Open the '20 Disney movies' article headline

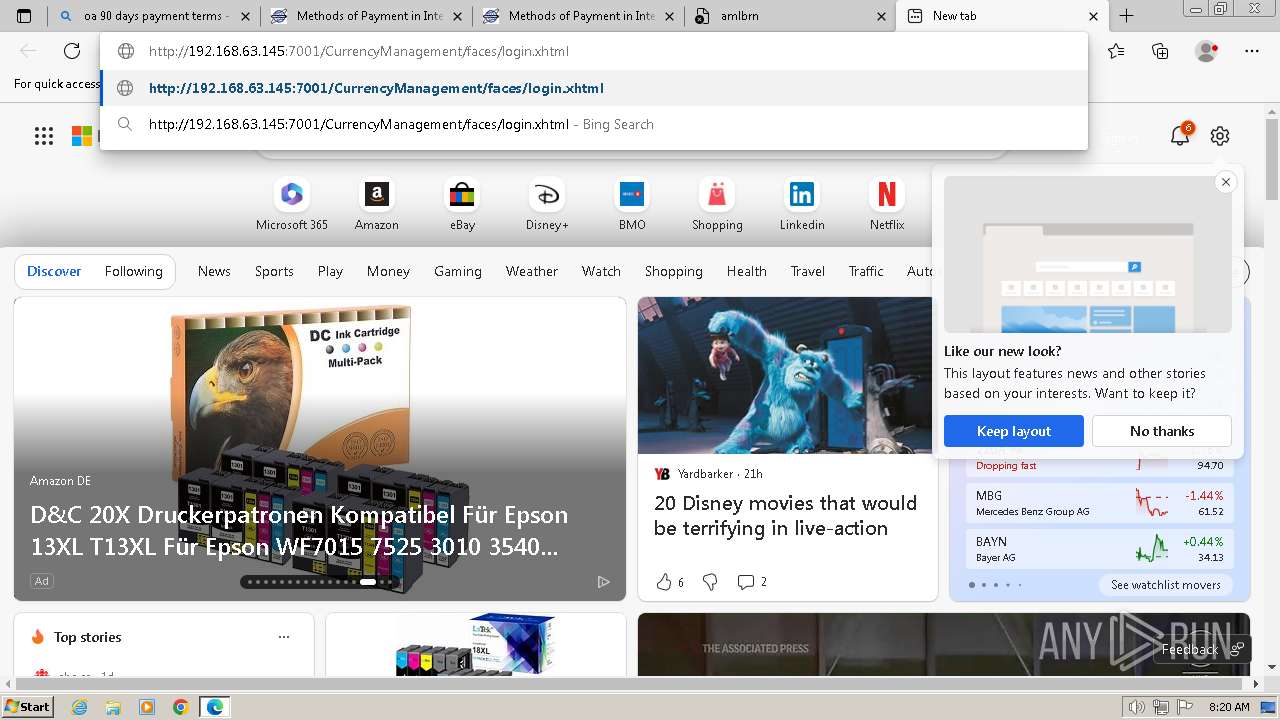click(x=785, y=516)
